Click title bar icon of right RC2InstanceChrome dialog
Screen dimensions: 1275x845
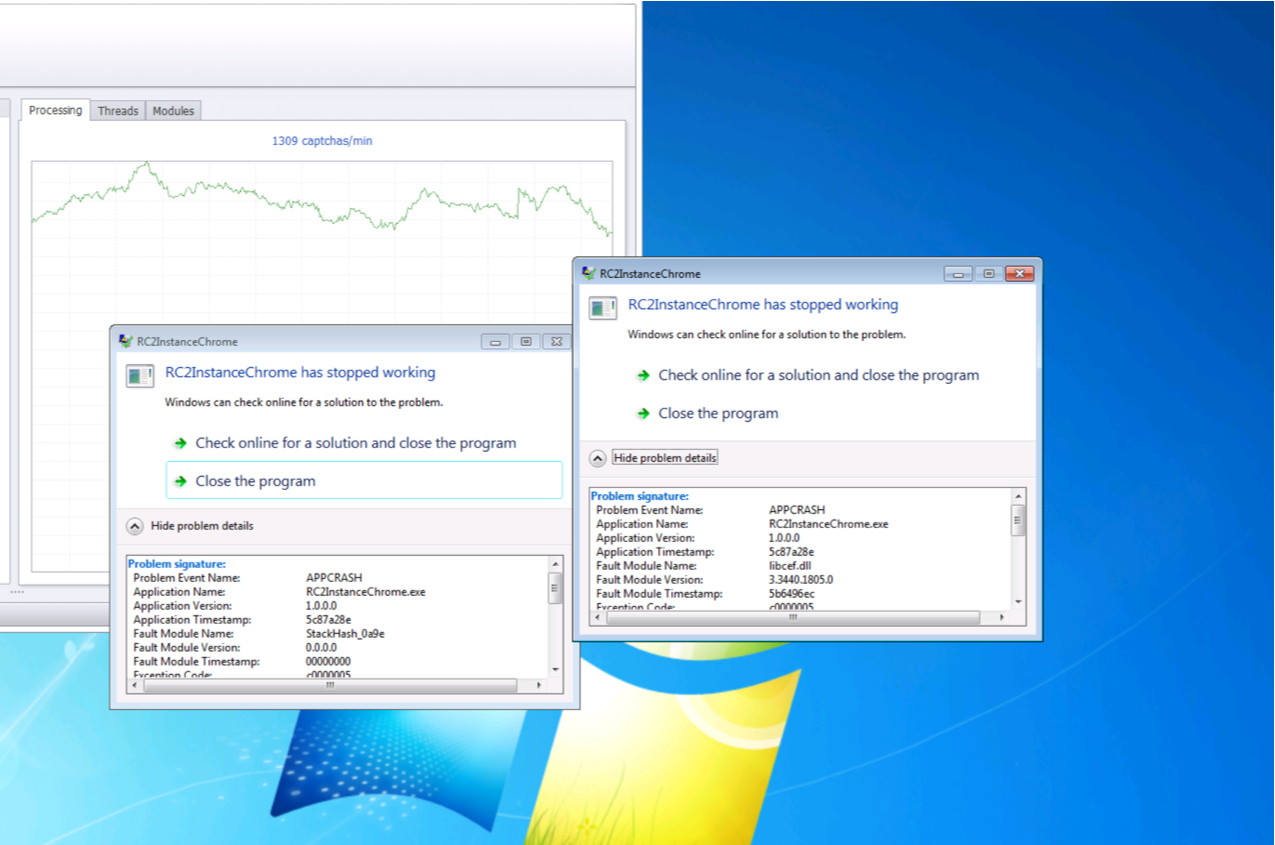click(588, 273)
